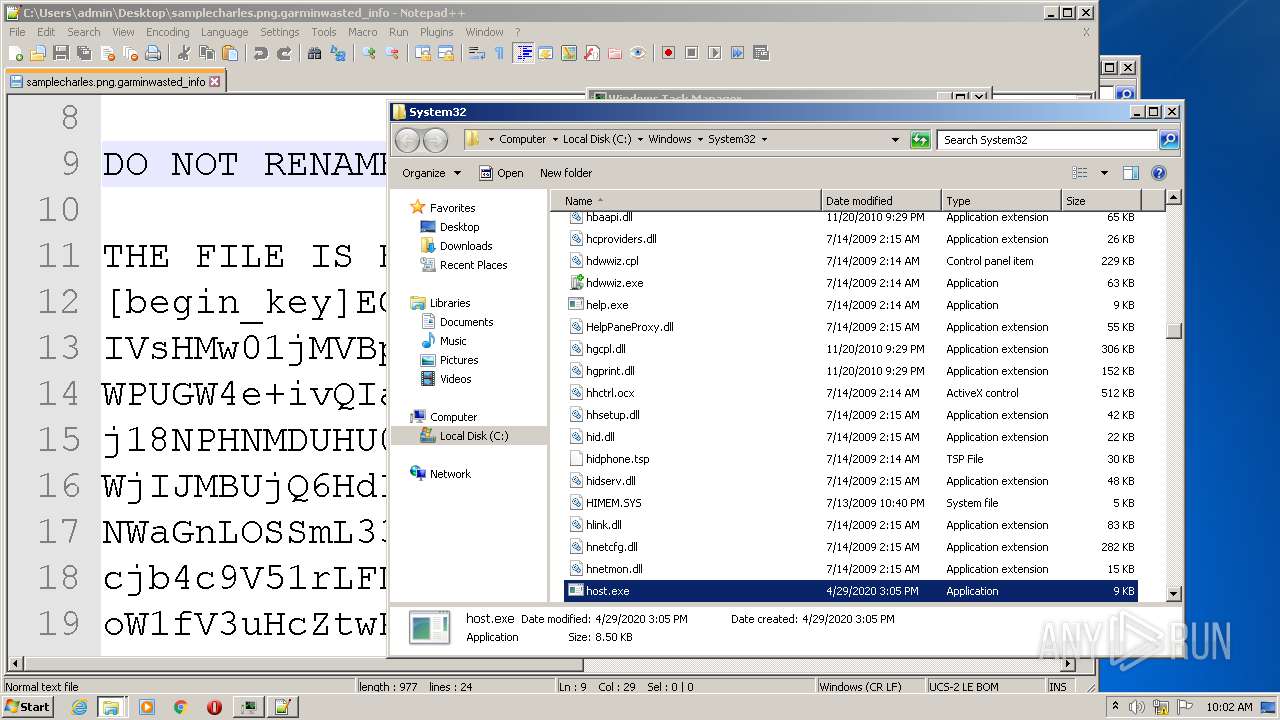Click the Search System32 input field
This screenshot has width=1280, height=720.
[x=1048, y=140]
